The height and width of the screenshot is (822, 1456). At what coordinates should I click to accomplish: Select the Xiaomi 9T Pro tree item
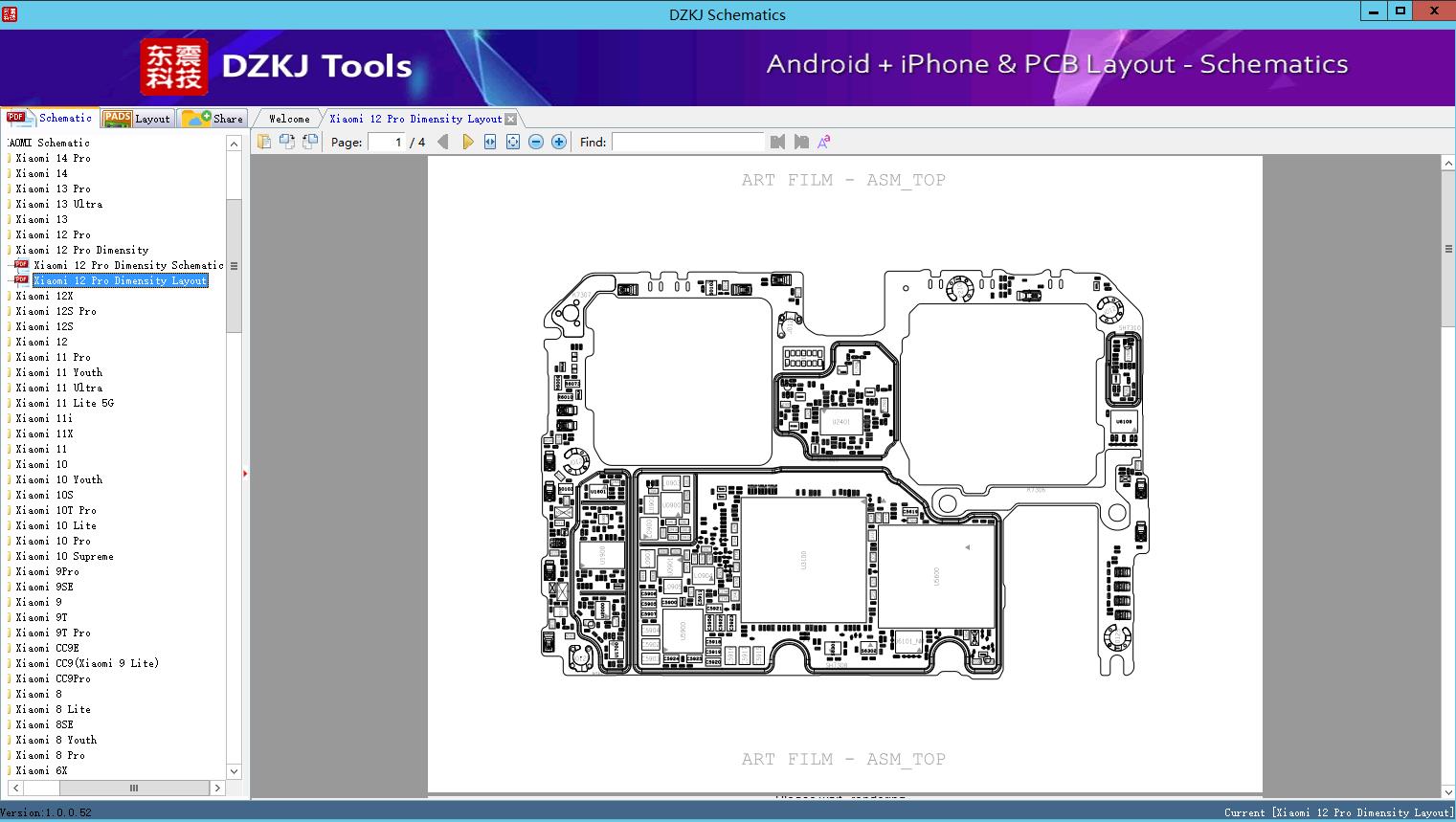point(53,633)
